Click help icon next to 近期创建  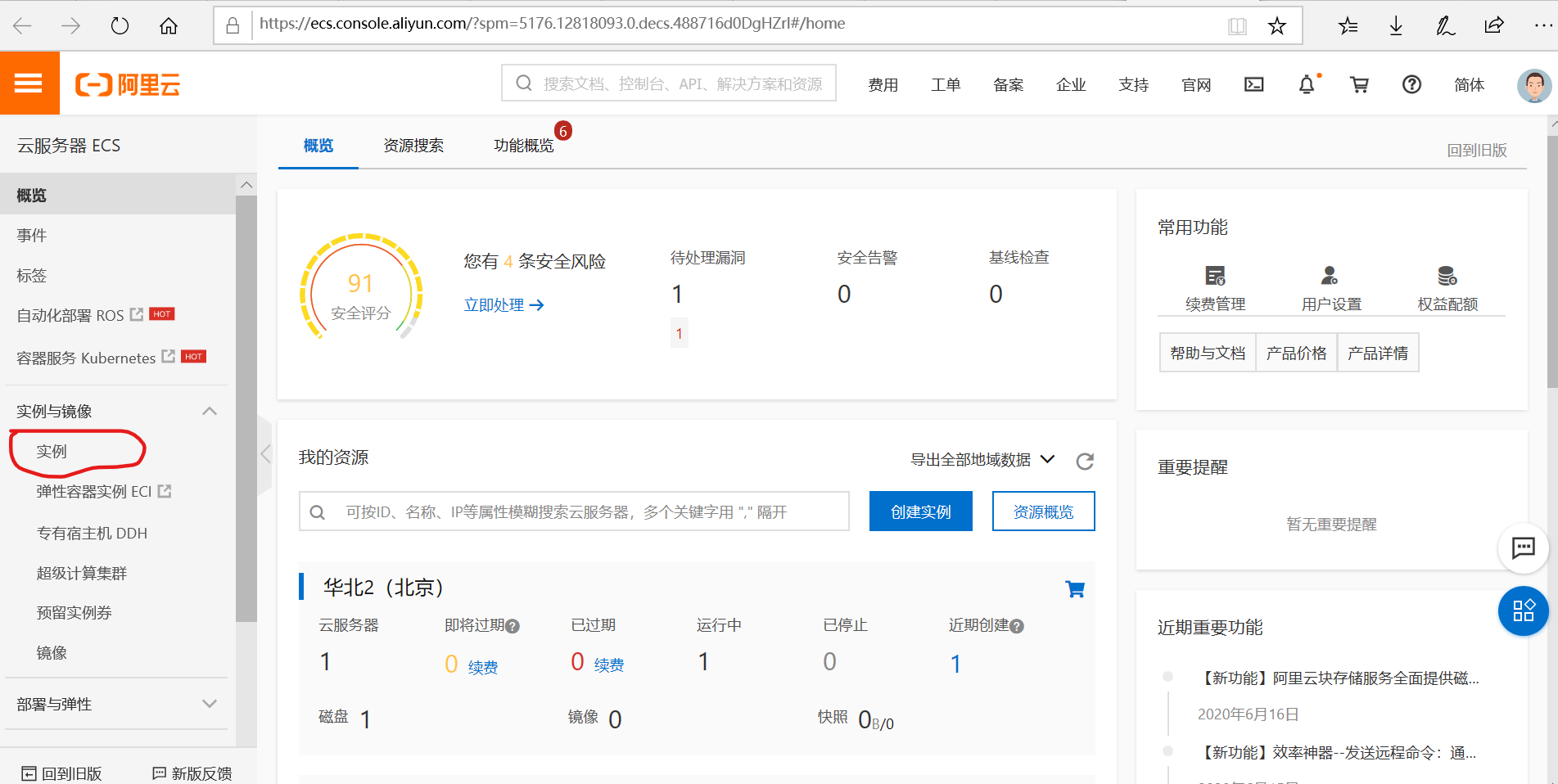(1017, 626)
